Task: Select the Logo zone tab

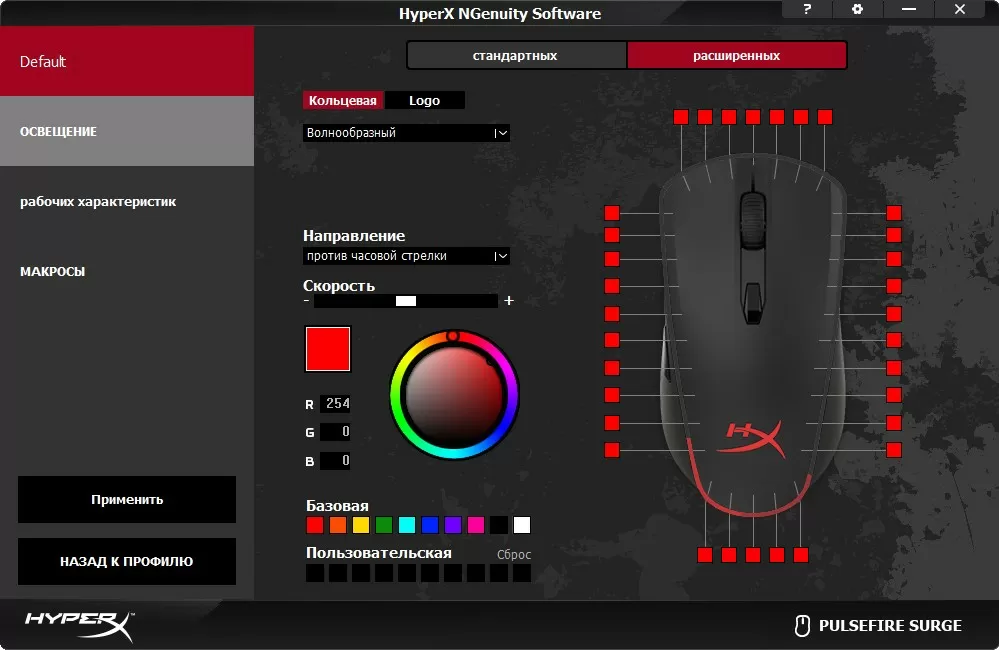Action: [x=424, y=100]
